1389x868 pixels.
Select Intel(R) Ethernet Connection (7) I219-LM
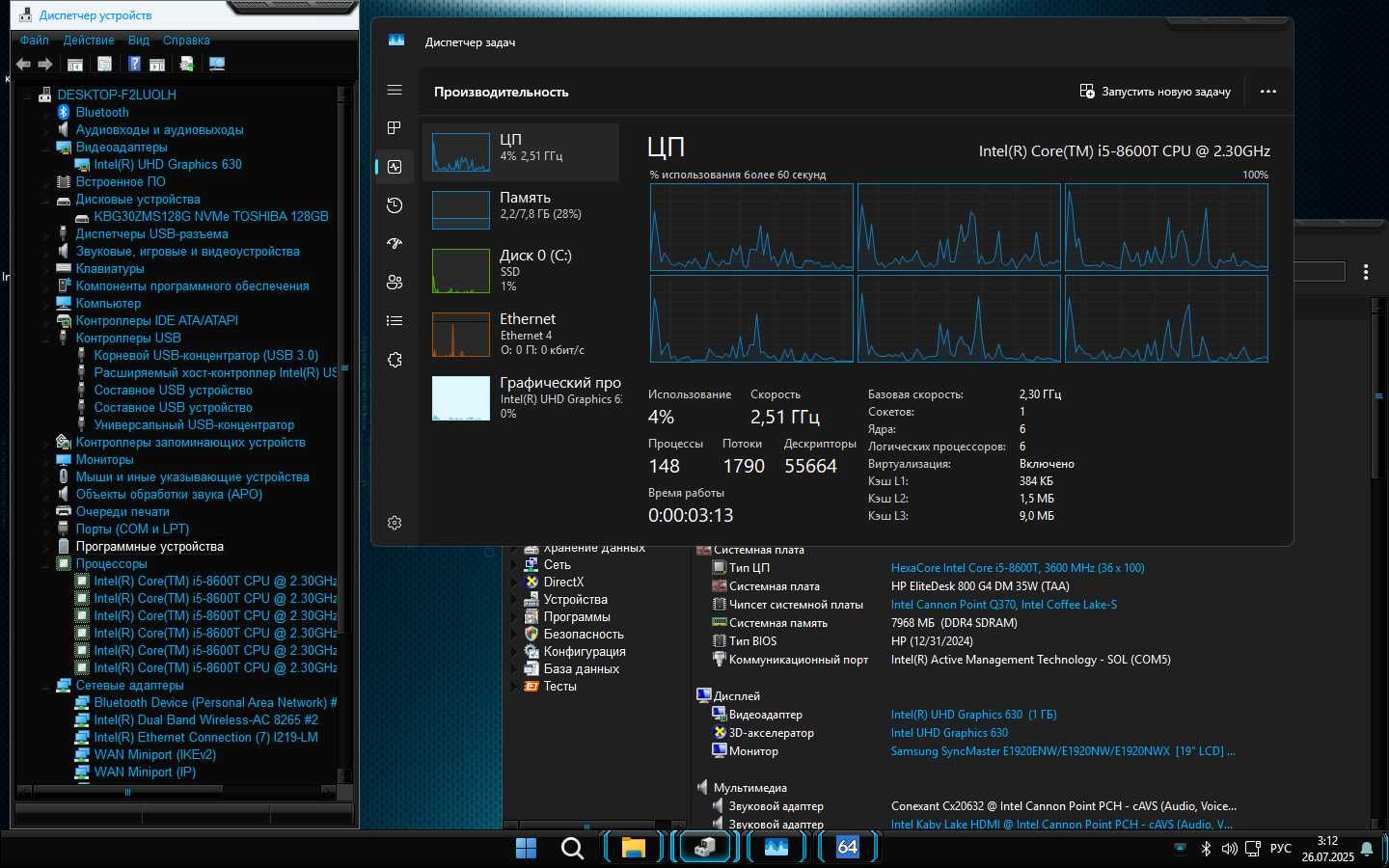(205, 738)
